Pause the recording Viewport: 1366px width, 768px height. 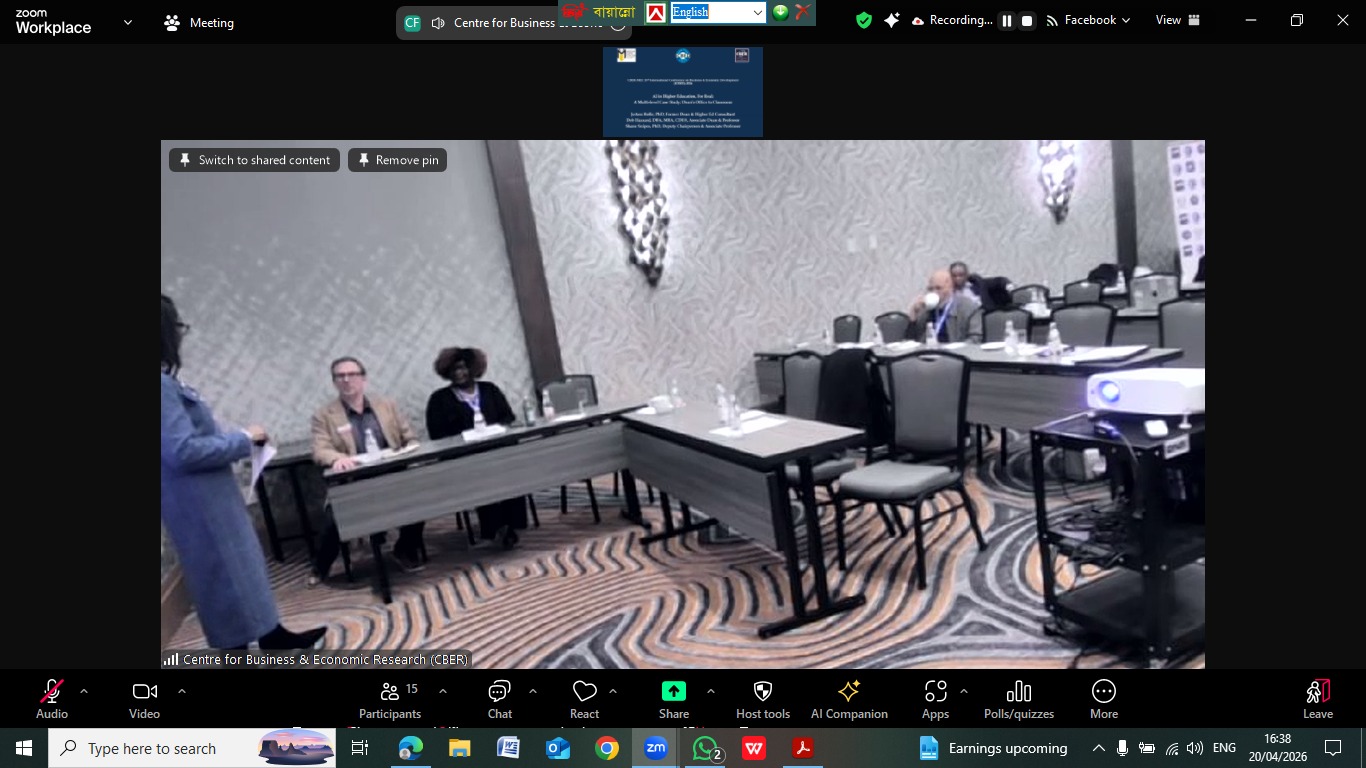(x=1007, y=21)
